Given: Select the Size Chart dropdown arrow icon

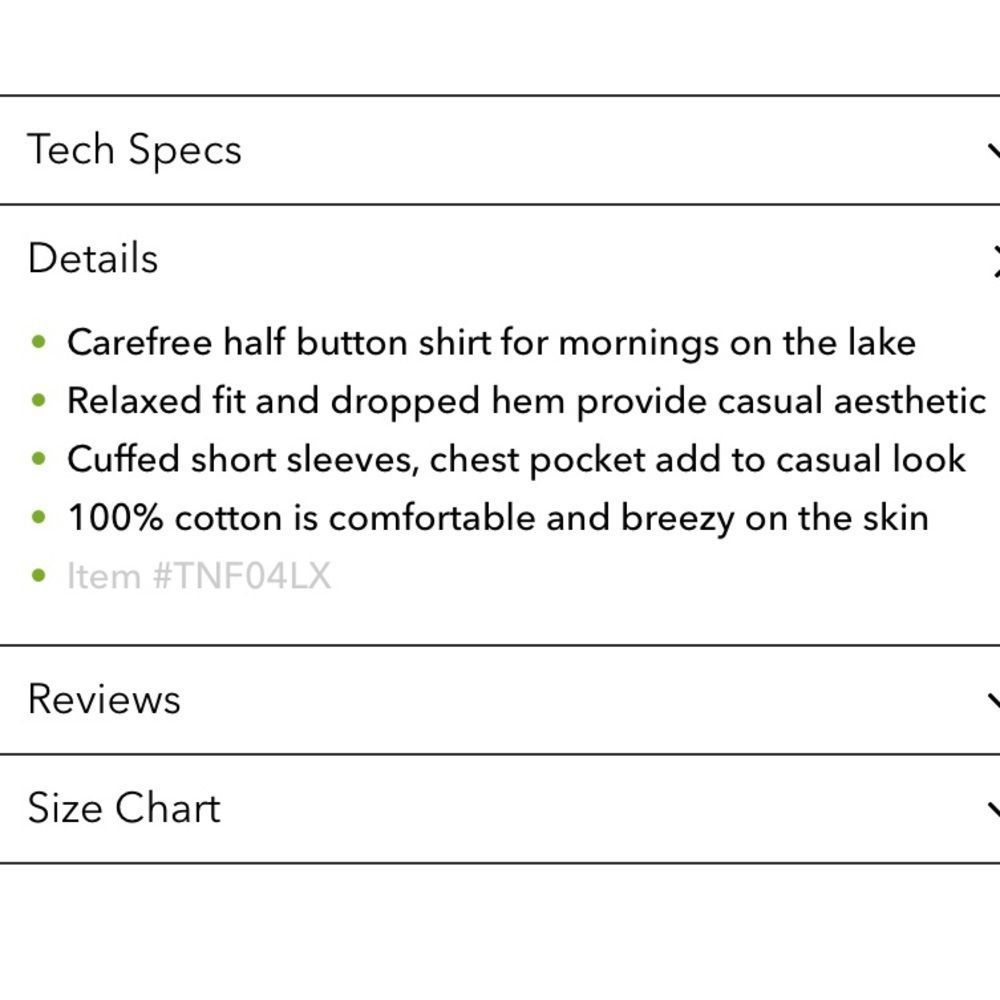Looking at the screenshot, I should click(994, 807).
